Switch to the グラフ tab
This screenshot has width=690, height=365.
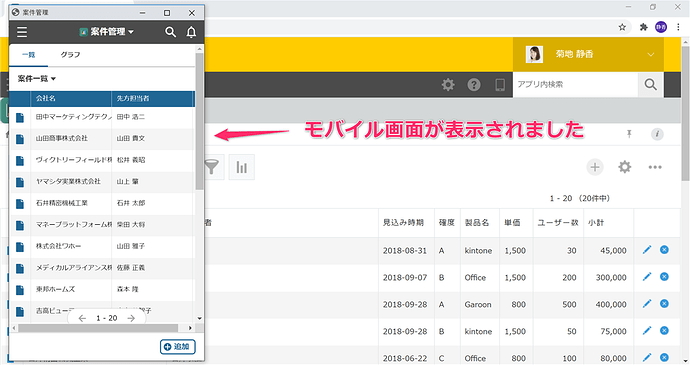click(70, 55)
